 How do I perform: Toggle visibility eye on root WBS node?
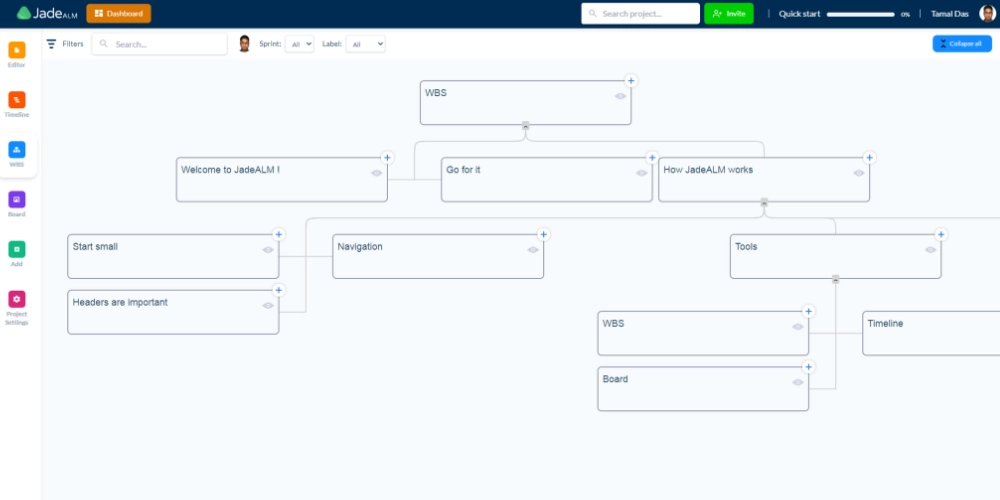621,96
